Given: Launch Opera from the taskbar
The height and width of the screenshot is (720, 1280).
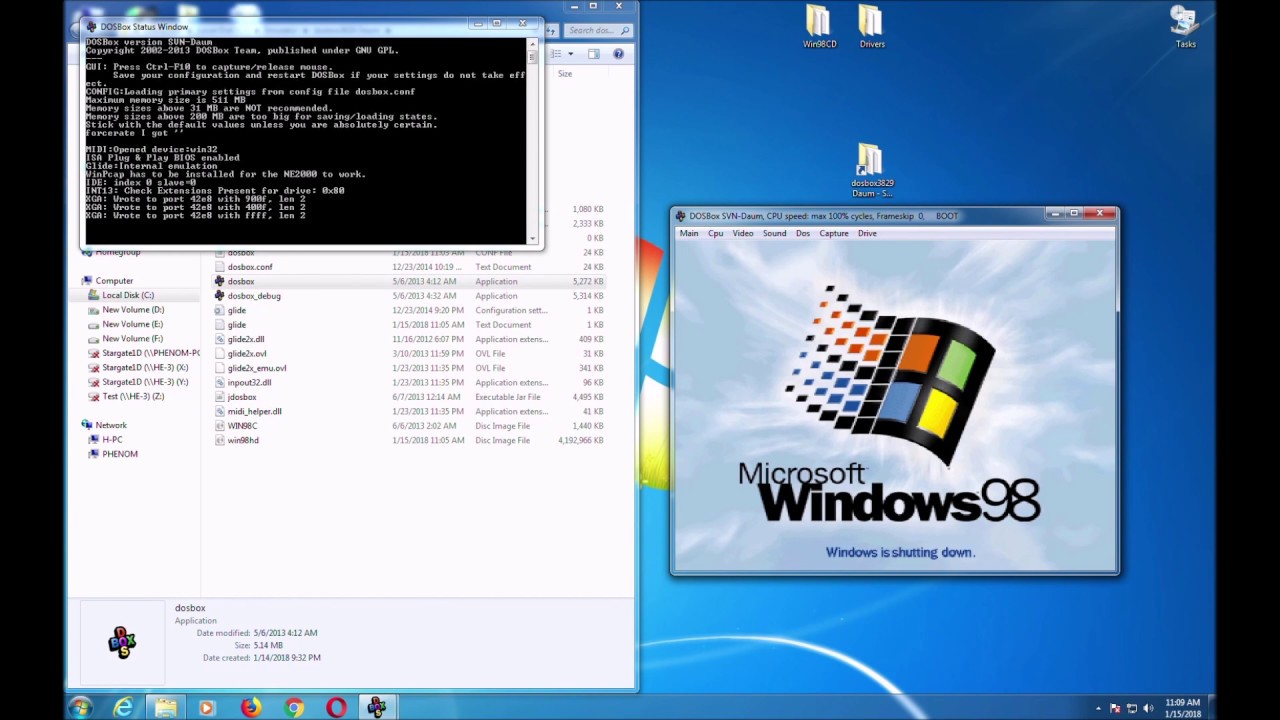Looking at the screenshot, I should click(x=336, y=708).
